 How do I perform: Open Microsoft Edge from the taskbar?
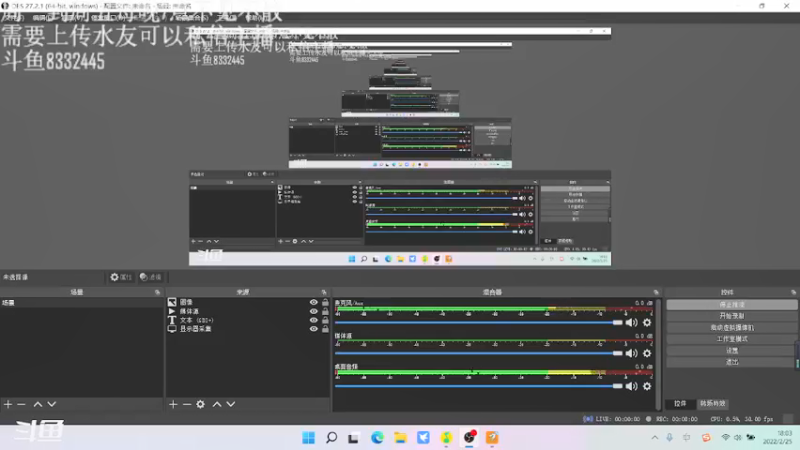click(377, 438)
